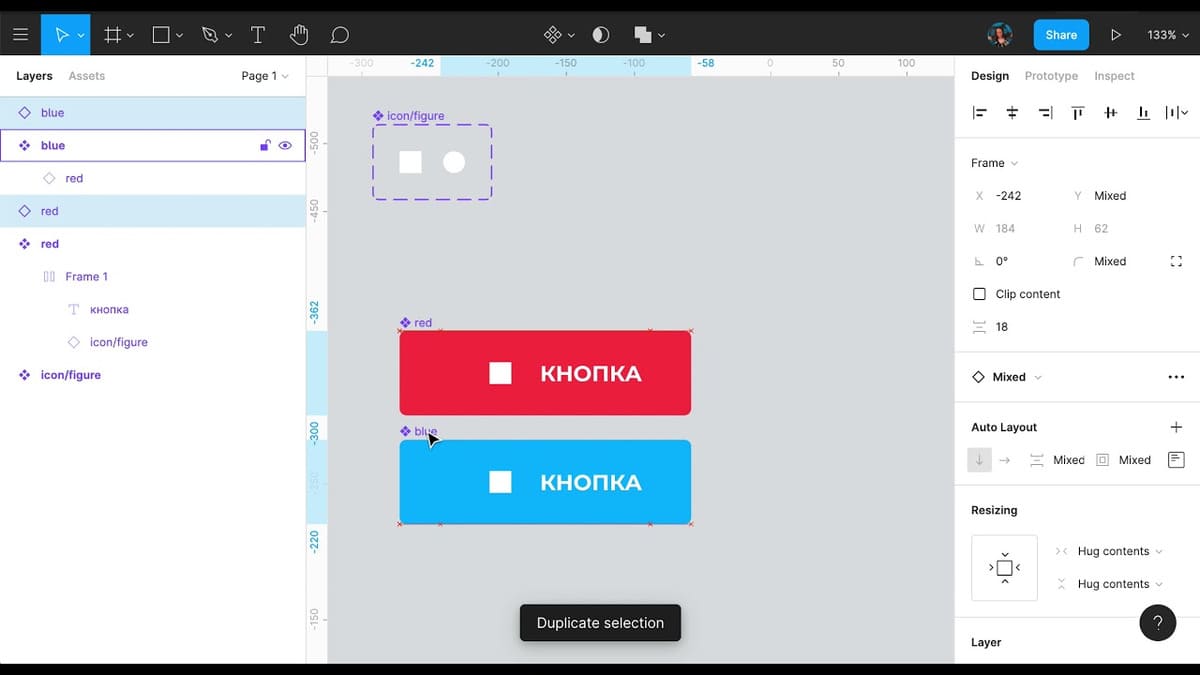Screen dimensions: 1200x675
Task: Open the main hamburger menu
Action: 20,35
